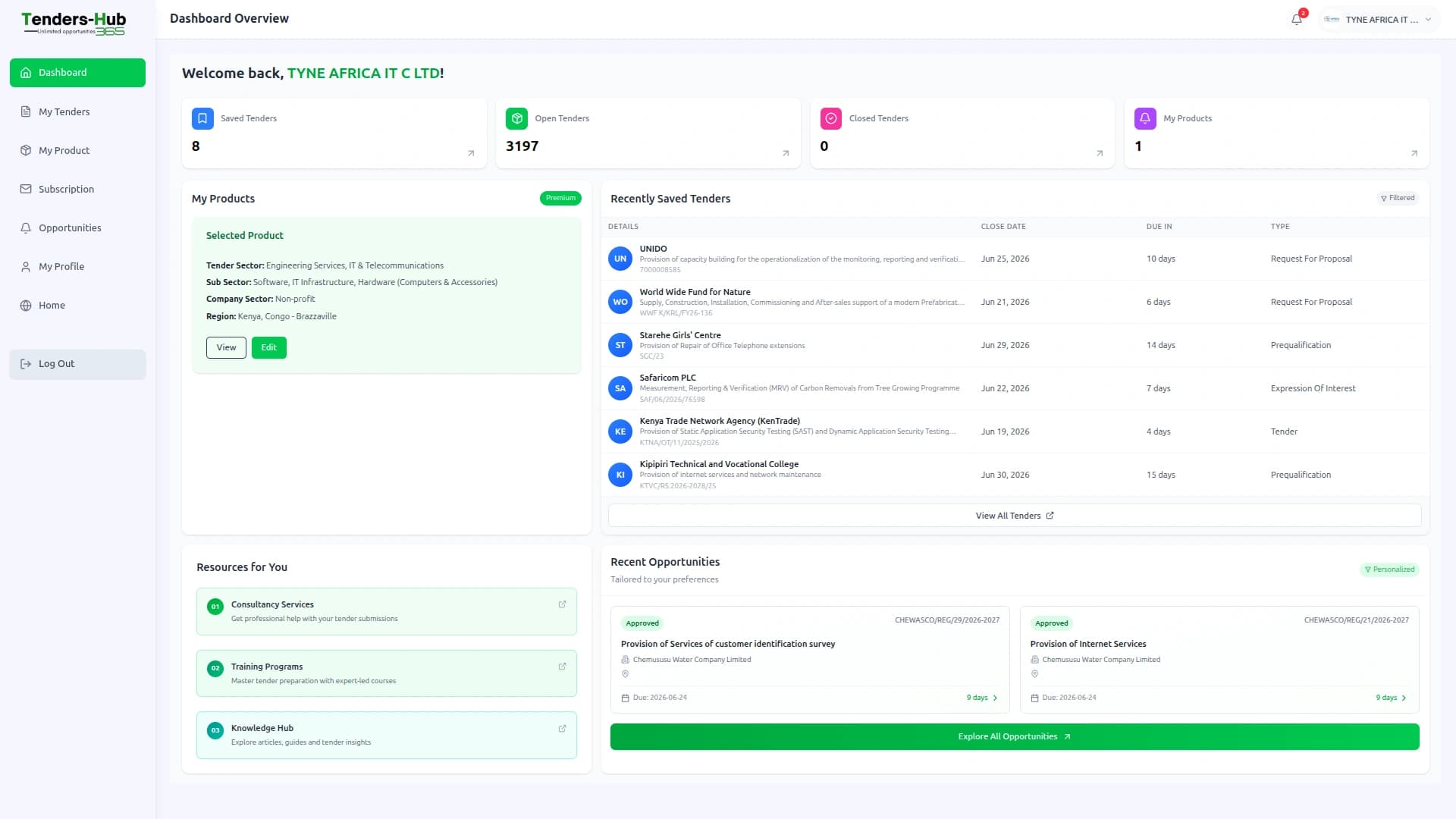1456x819 pixels.
Task: Click the TYPE column header
Action: (1280, 227)
